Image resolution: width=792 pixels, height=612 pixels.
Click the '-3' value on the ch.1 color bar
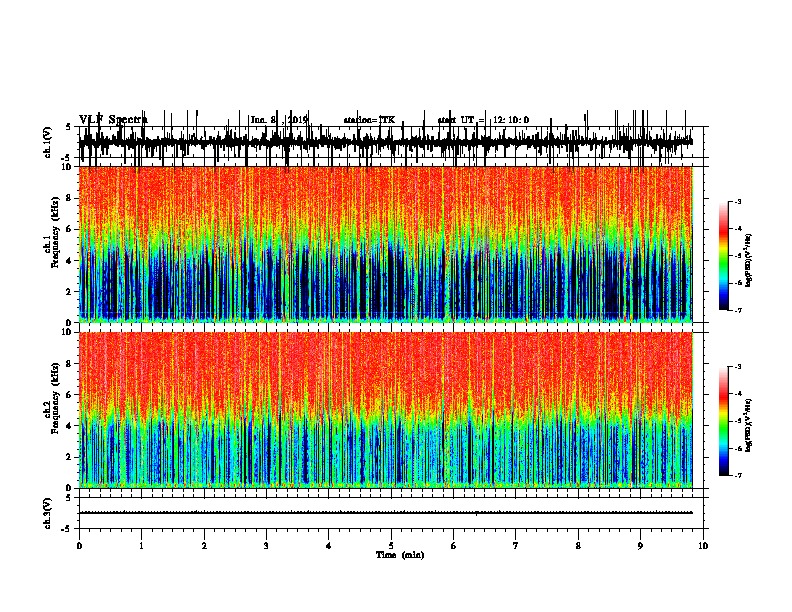(x=737, y=202)
